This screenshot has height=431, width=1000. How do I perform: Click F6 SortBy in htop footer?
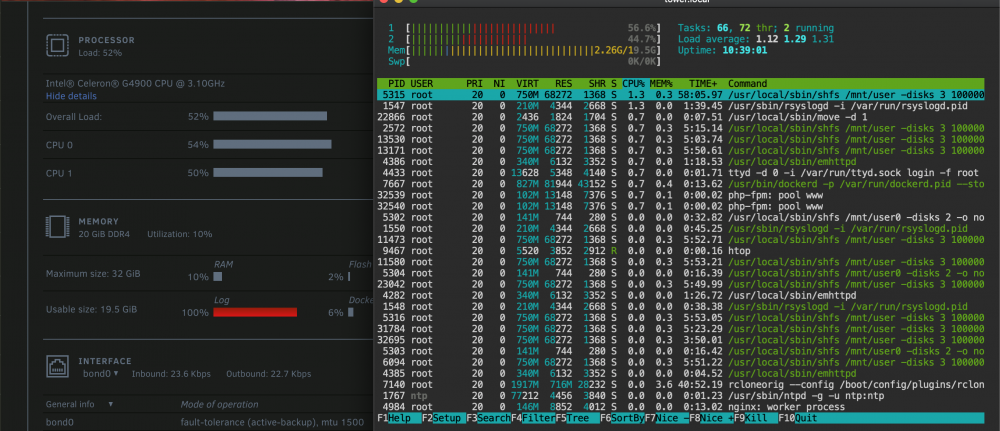pyautogui.click(x=622, y=418)
